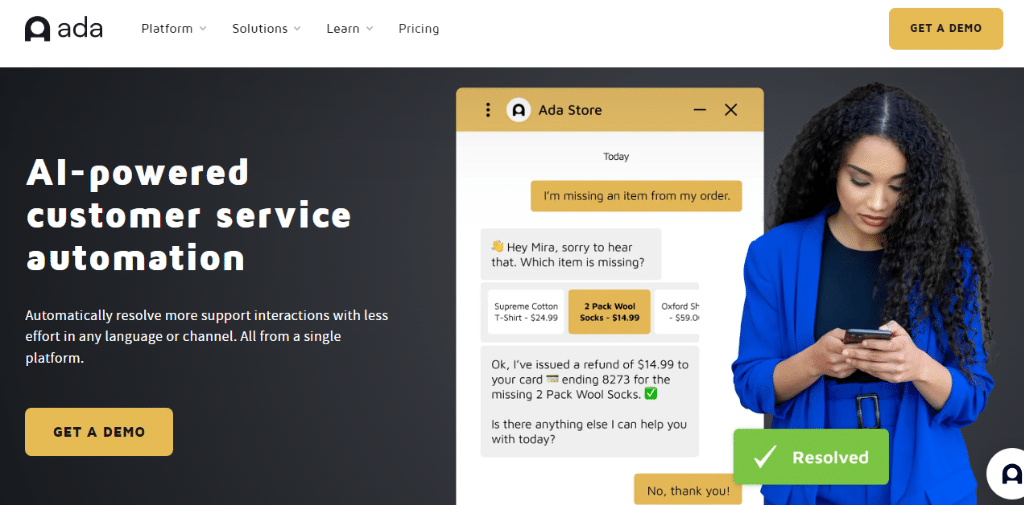
Task: Click the 'Automatically resolve more support interactions' paragraph
Action: point(207,337)
